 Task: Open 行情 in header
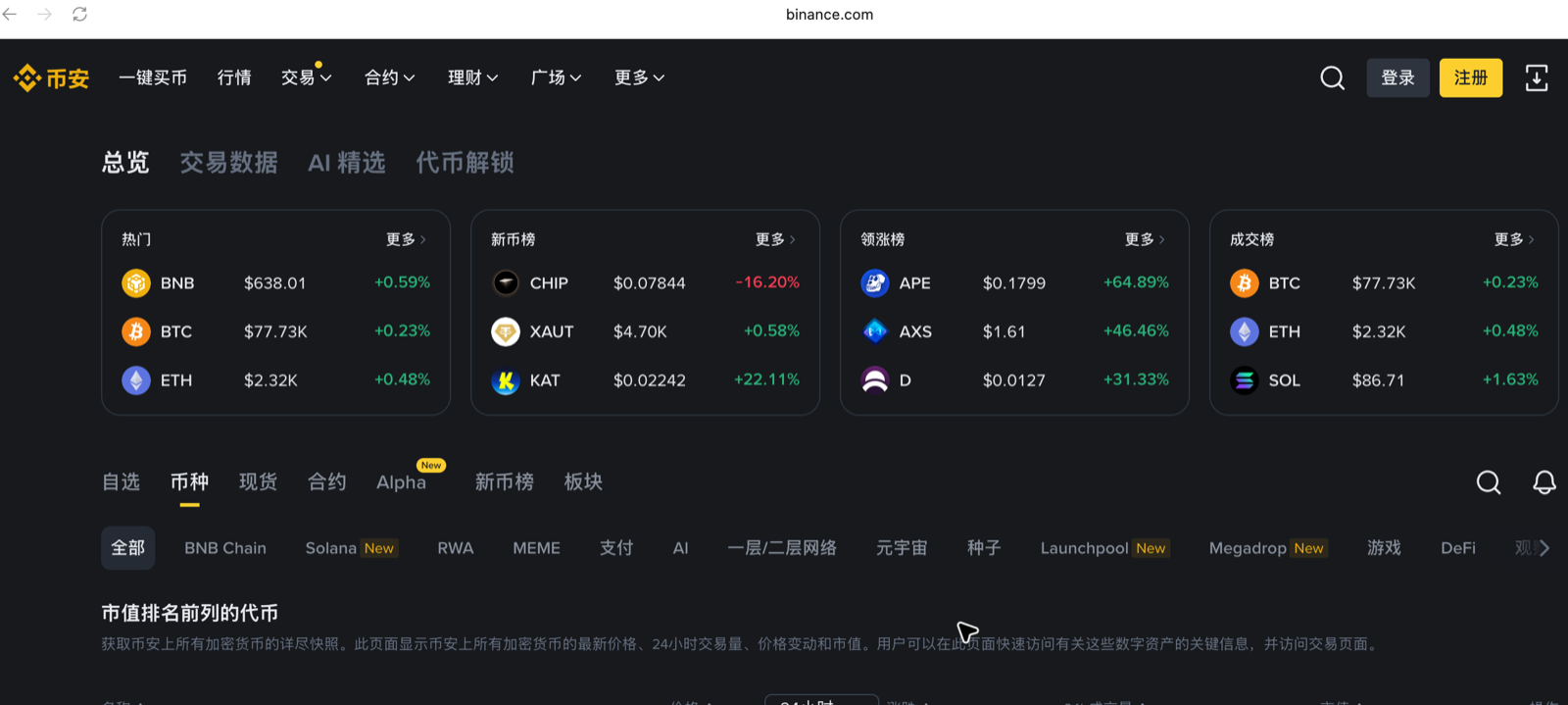(x=234, y=77)
